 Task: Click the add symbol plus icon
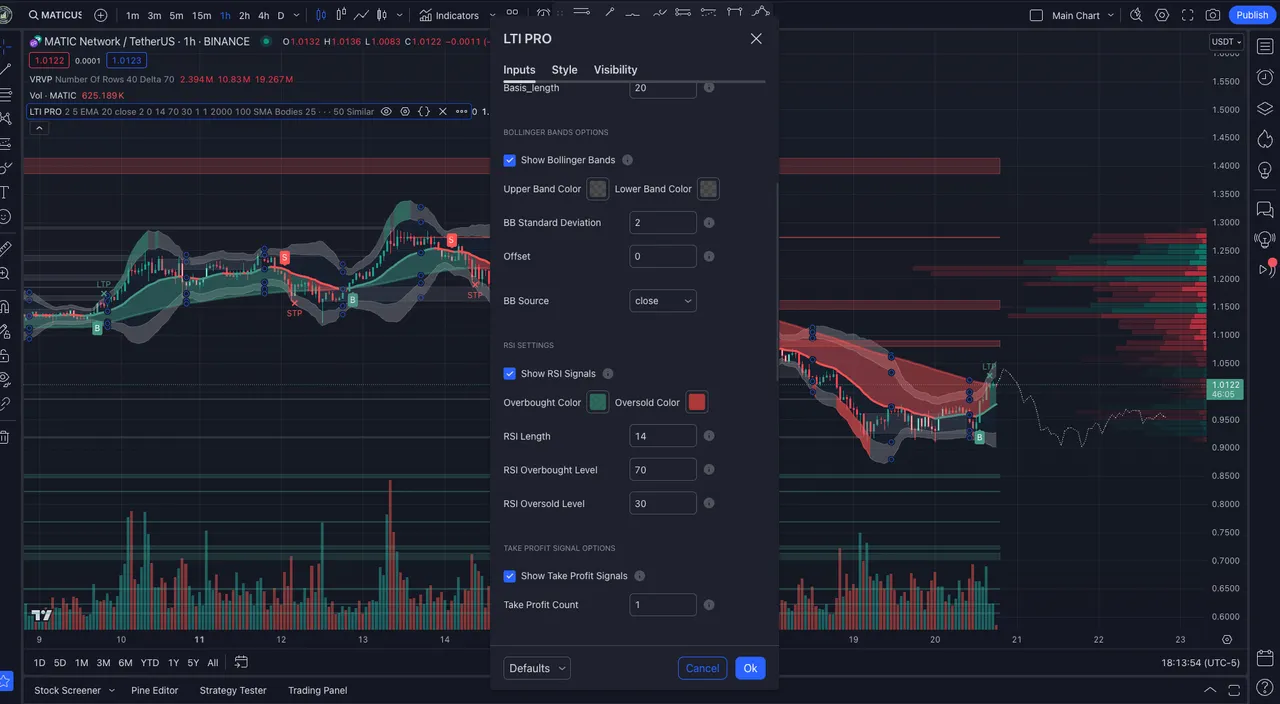point(101,15)
